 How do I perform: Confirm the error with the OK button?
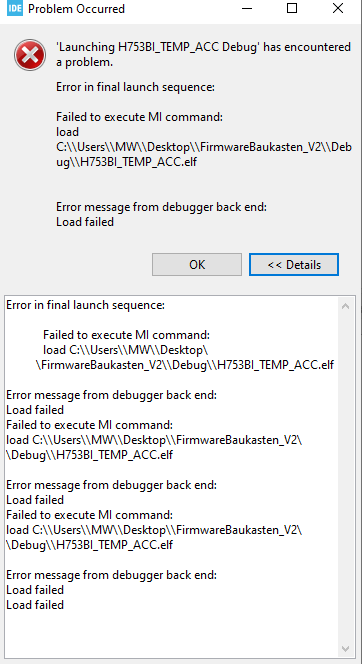point(197,265)
